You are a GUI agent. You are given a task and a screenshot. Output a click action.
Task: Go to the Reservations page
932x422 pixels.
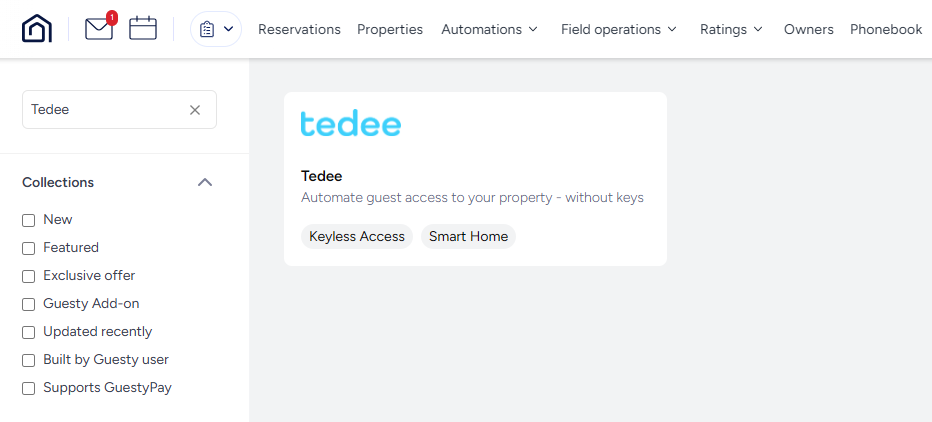[x=299, y=29]
